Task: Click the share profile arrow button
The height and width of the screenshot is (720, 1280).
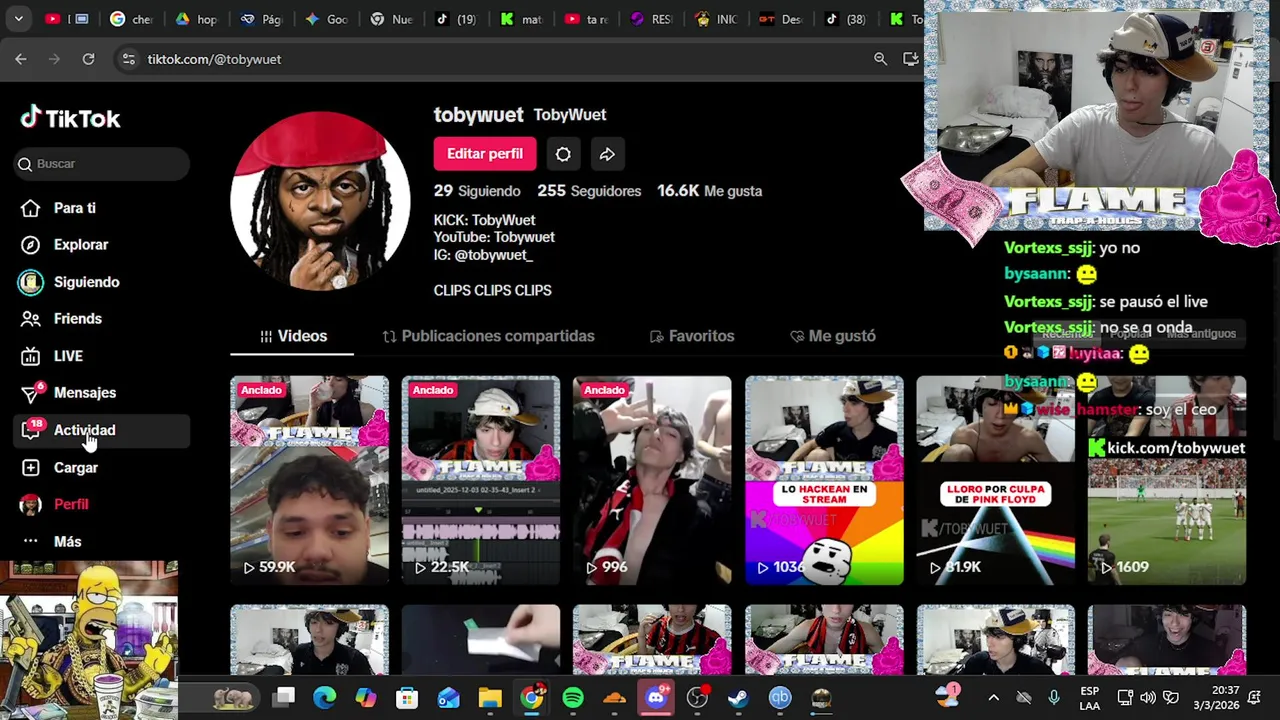Action: [x=607, y=154]
